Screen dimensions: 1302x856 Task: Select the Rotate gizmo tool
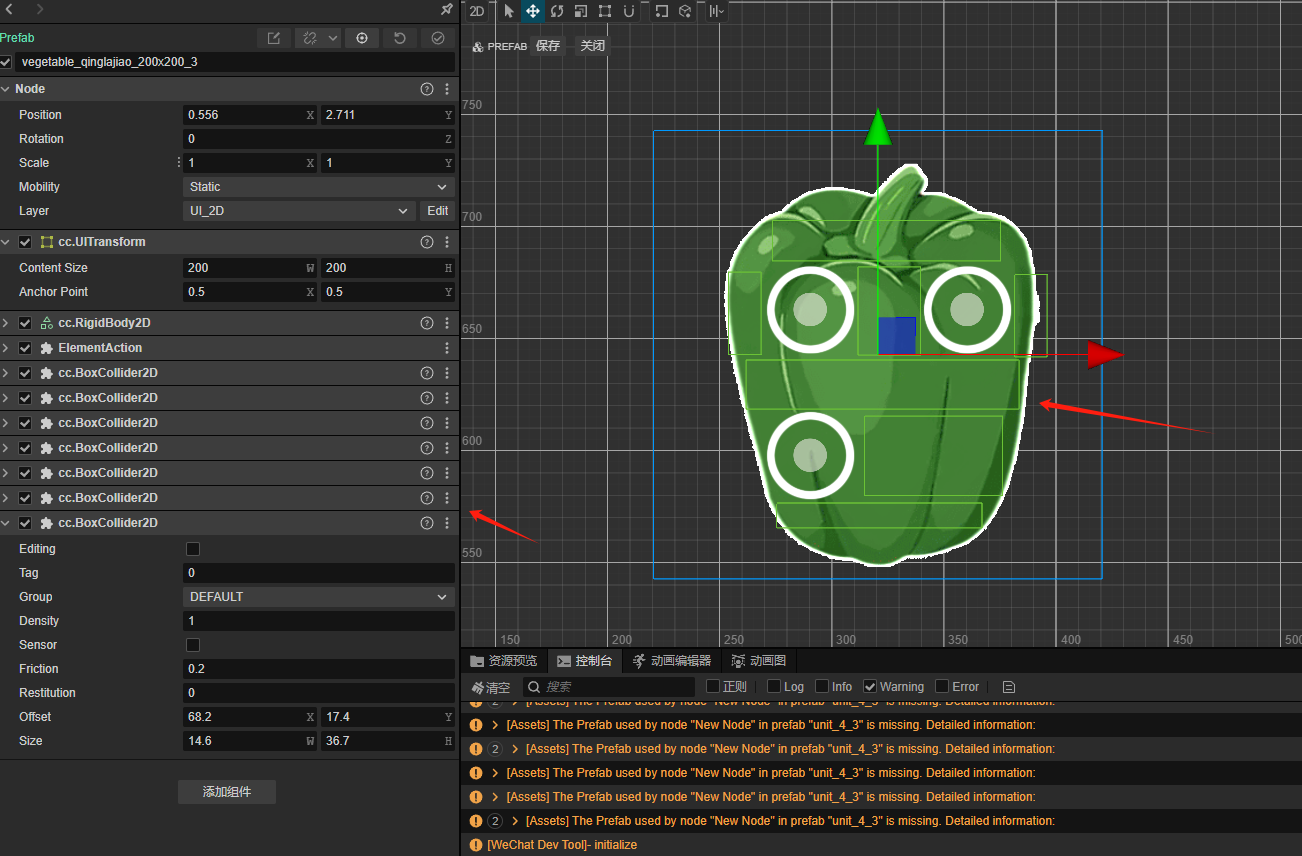pyautogui.click(x=557, y=11)
